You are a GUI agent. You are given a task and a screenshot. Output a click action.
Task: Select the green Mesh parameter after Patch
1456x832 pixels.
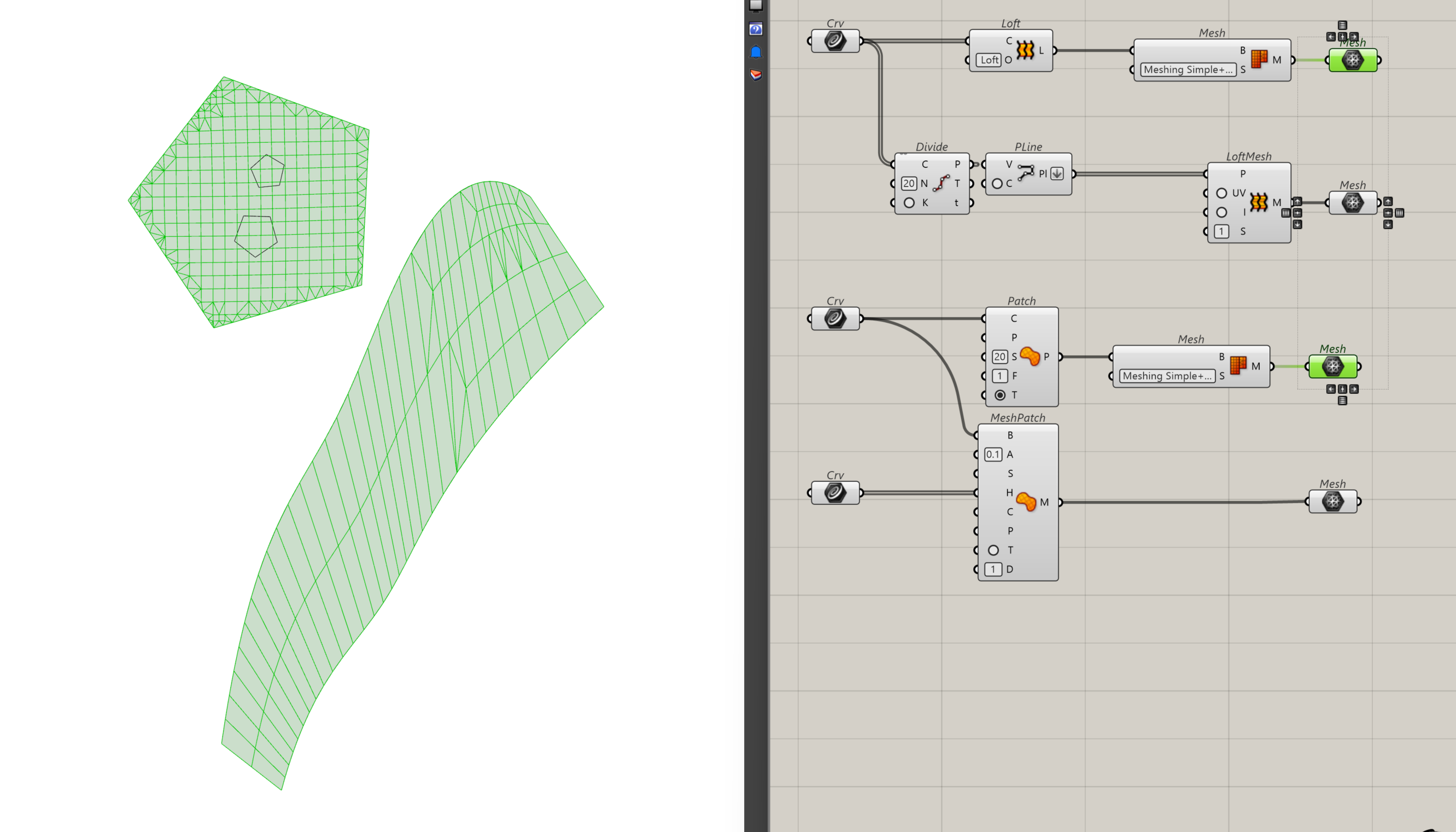[1332, 366]
